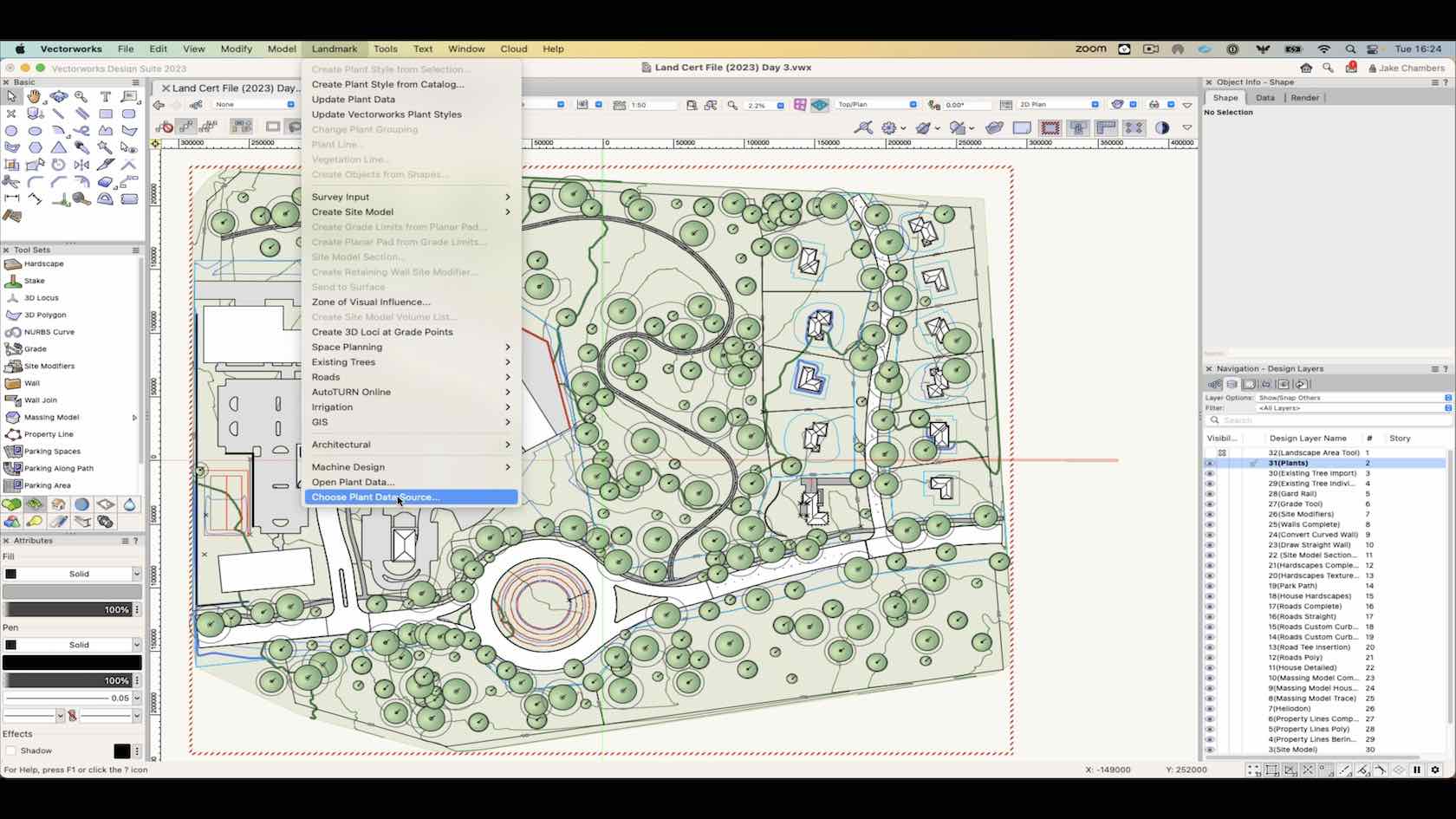The height and width of the screenshot is (819, 1456).
Task: Activate the Pan tool in Basic palette
Action: [34, 97]
